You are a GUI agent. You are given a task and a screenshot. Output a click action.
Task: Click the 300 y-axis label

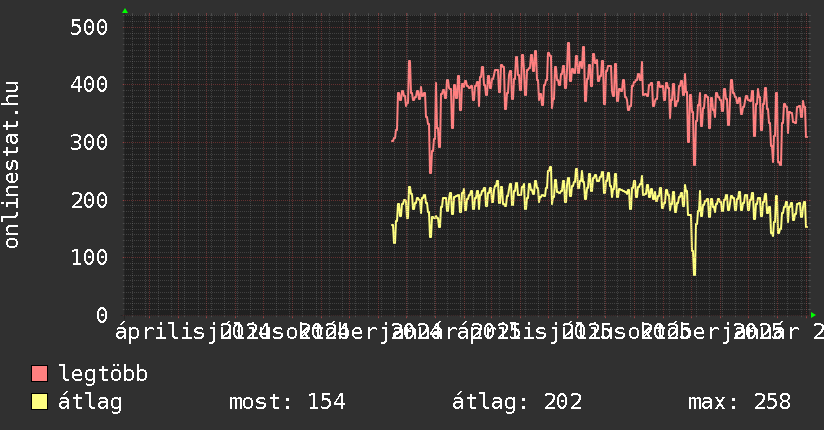tap(89, 142)
